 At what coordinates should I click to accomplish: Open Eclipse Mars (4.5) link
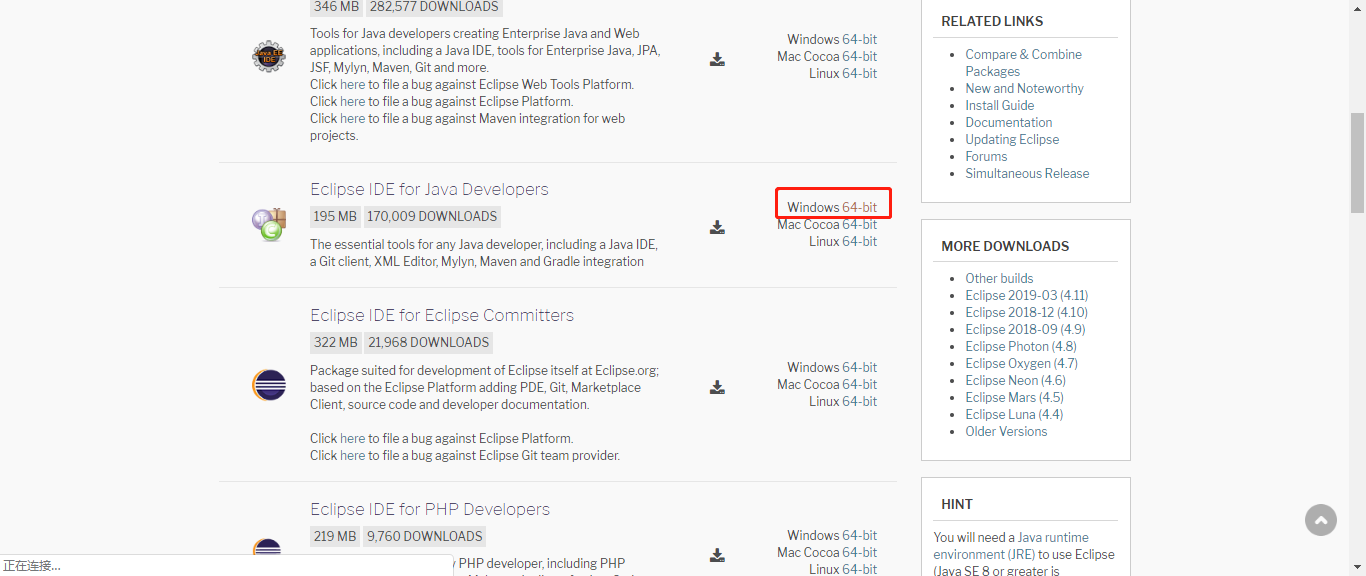tap(1014, 398)
